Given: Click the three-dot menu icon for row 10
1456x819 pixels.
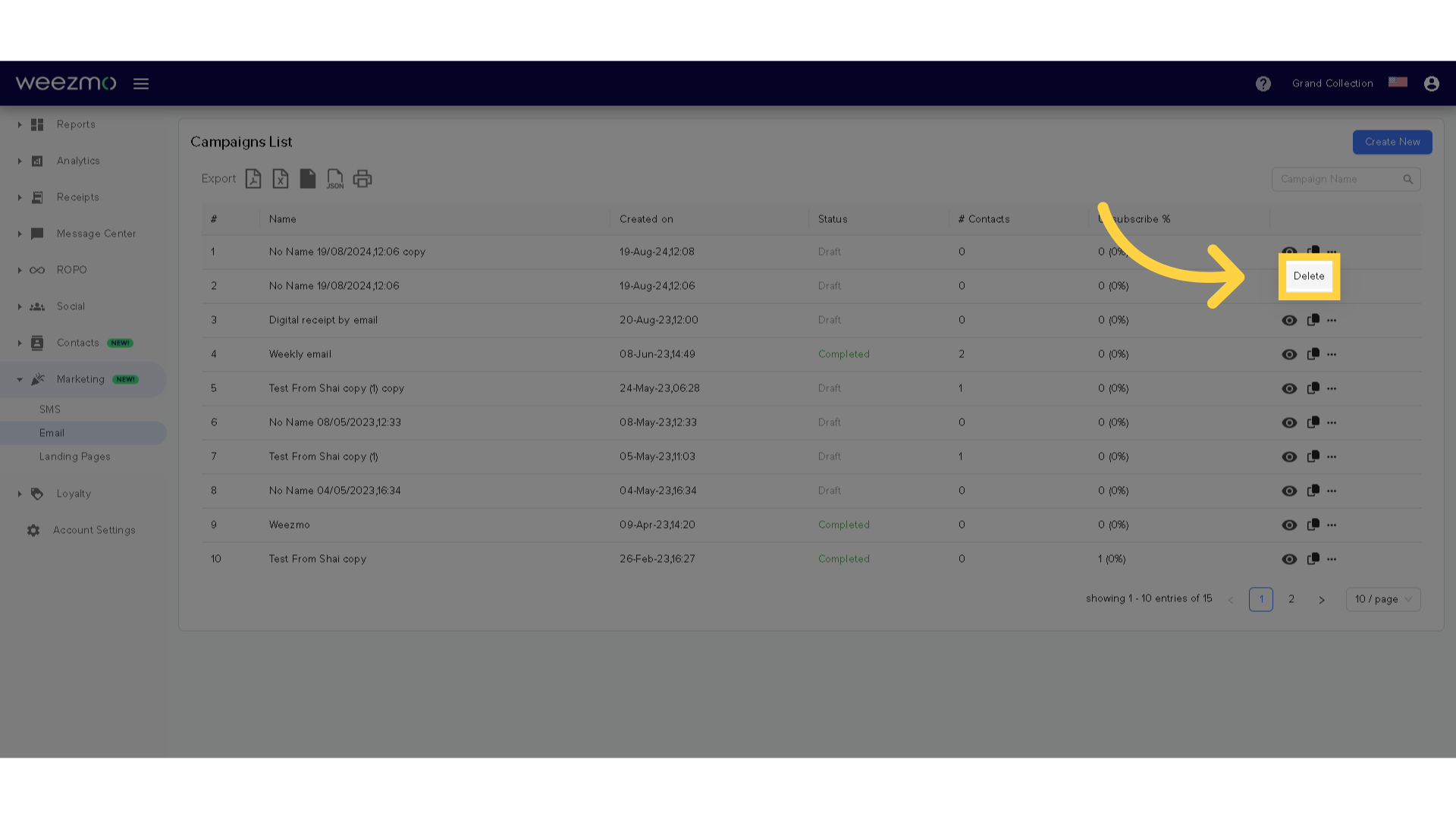Looking at the screenshot, I should [1332, 558].
